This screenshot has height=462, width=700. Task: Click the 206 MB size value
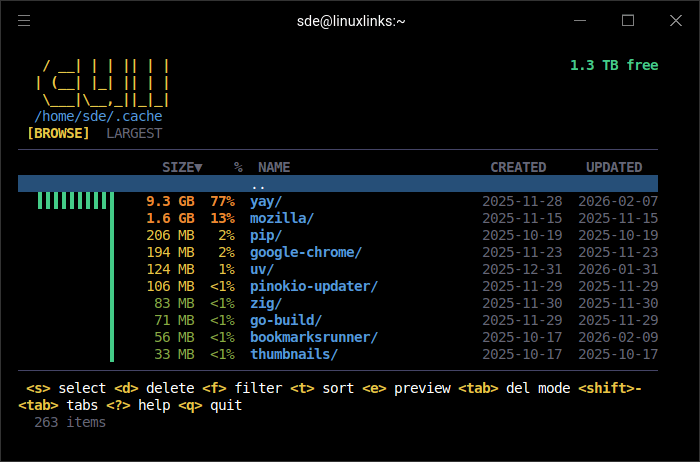click(171, 235)
